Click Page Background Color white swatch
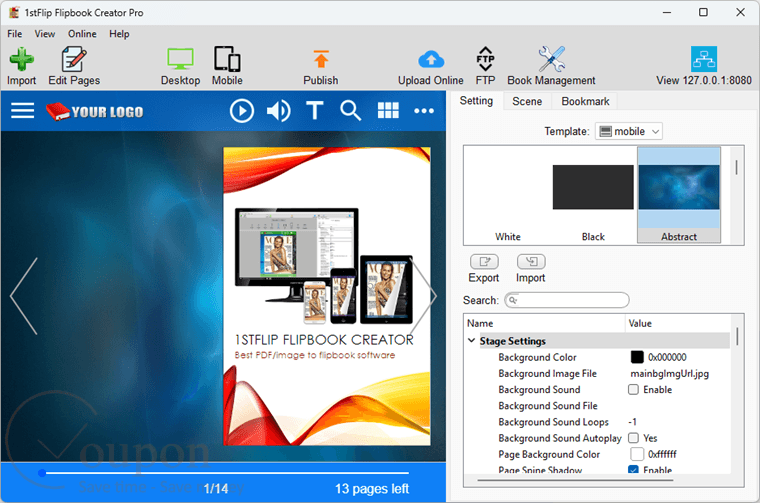760x503 pixels. click(637, 454)
